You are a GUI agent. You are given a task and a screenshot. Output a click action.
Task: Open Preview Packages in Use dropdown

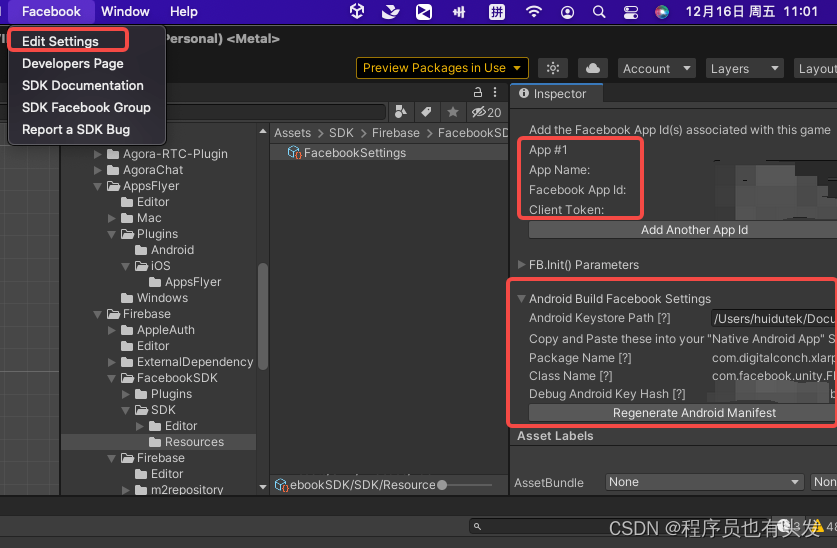pyautogui.click(x=442, y=68)
